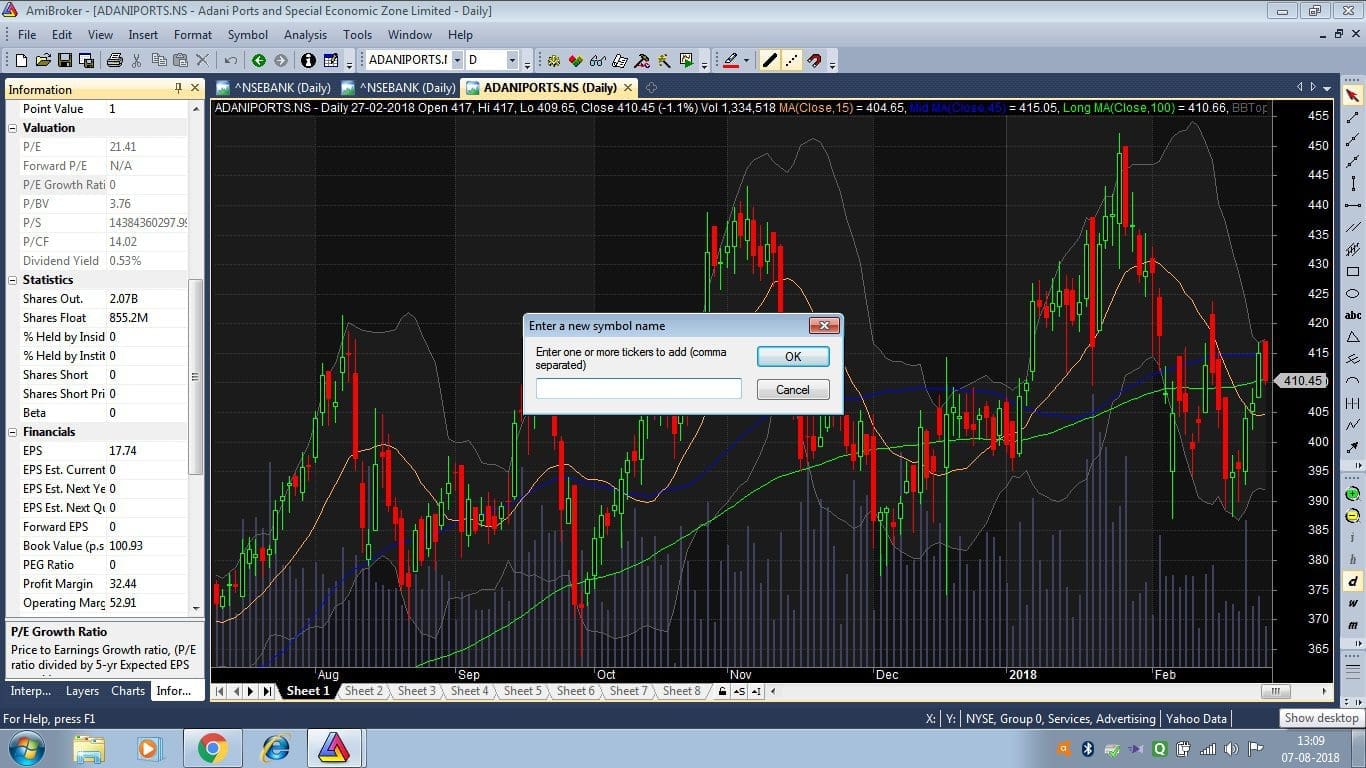1366x768 pixels.
Task: Switch to Sheet 8 tab
Action: 682,691
